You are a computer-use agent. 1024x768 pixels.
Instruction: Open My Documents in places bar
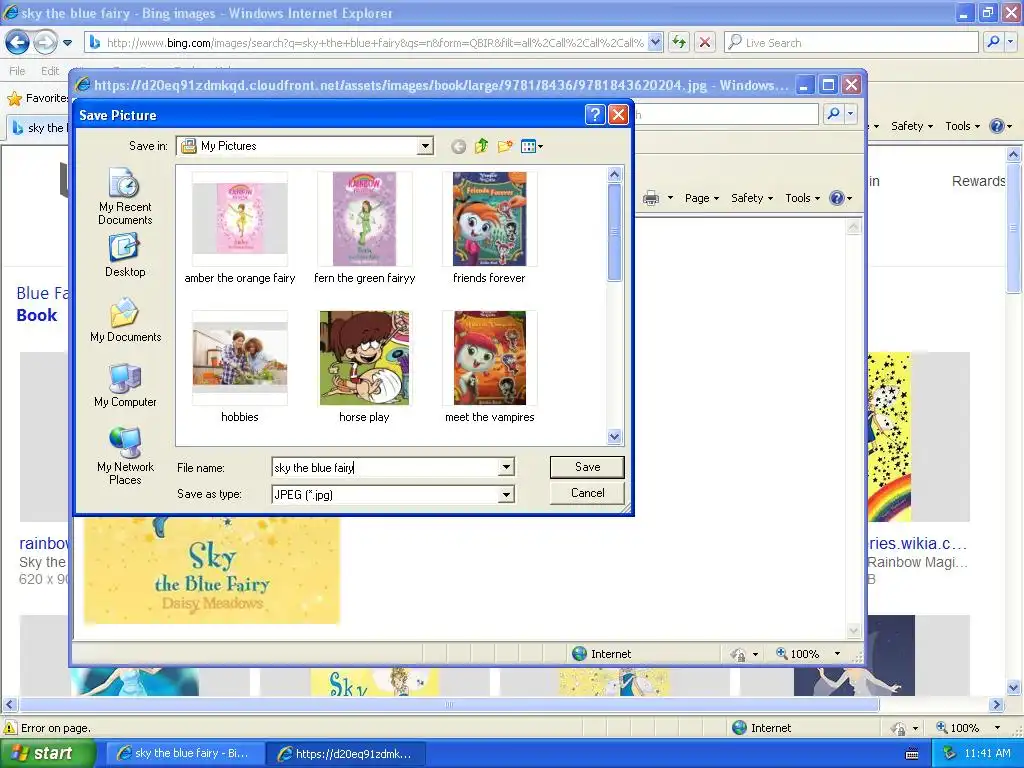click(125, 320)
